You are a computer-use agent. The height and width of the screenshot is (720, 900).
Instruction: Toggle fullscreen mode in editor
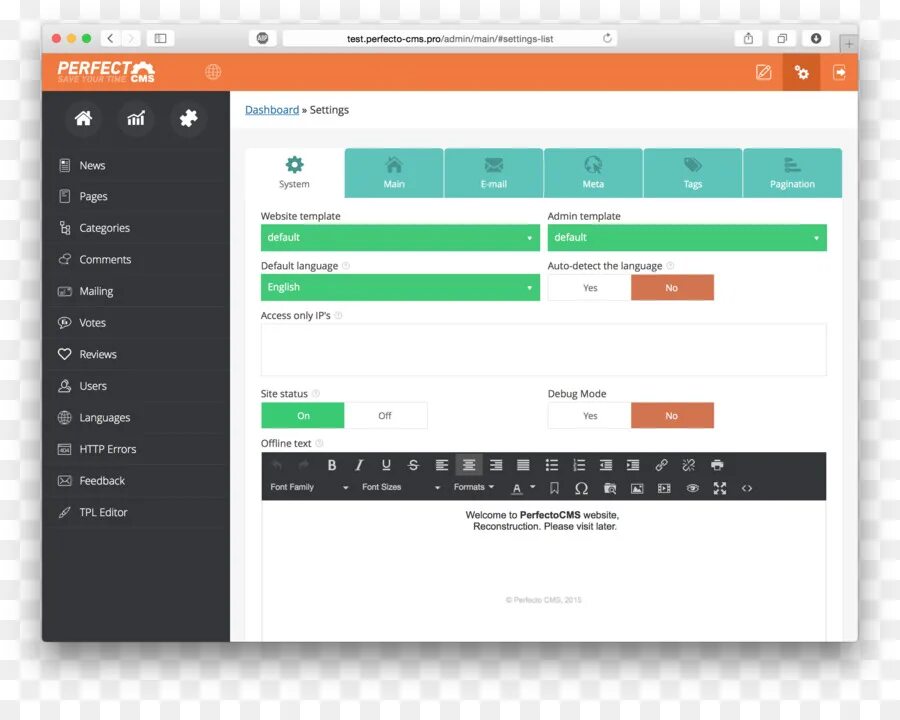(720, 488)
